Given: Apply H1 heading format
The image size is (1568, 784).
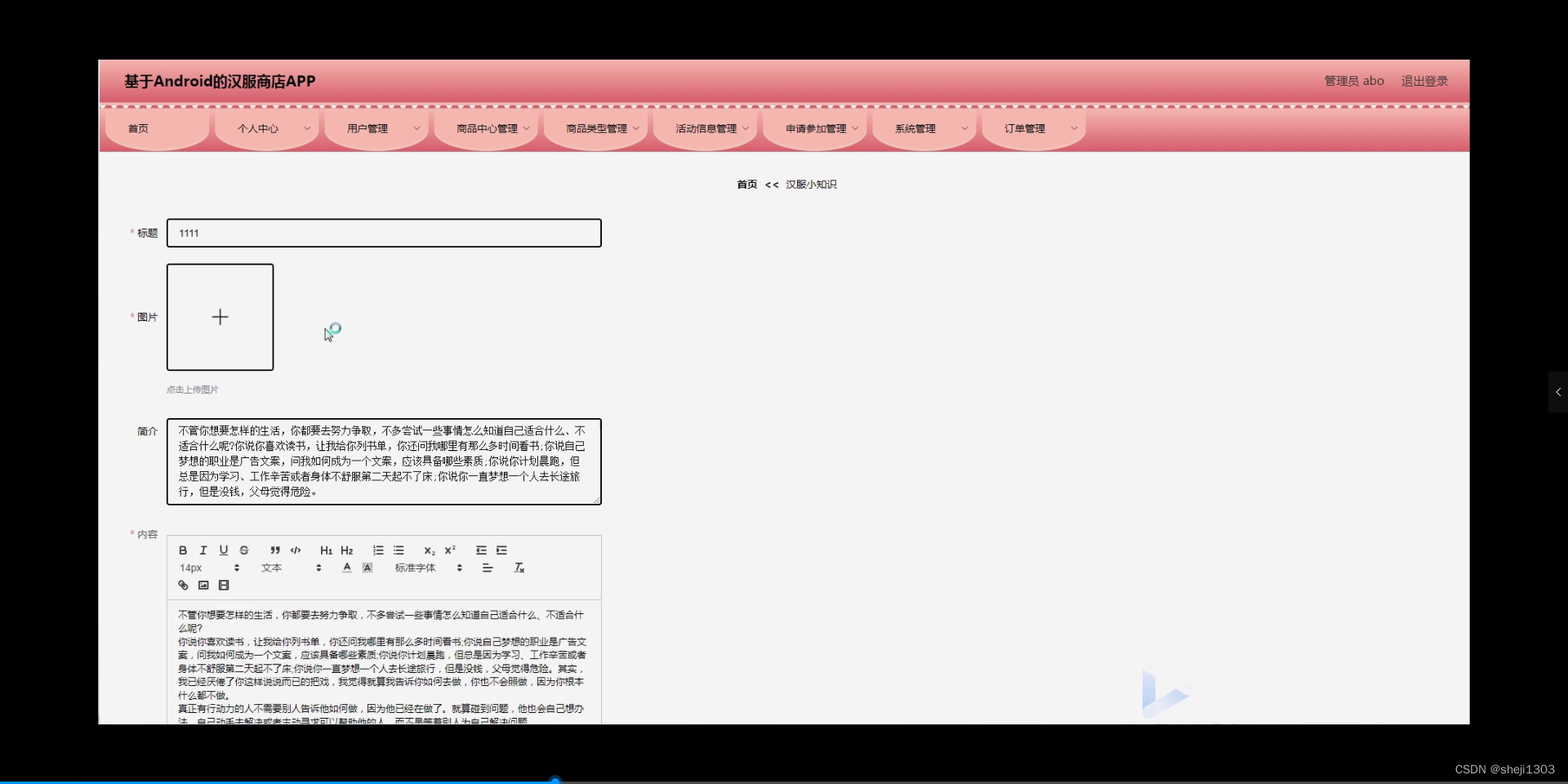Looking at the screenshot, I should [x=327, y=550].
